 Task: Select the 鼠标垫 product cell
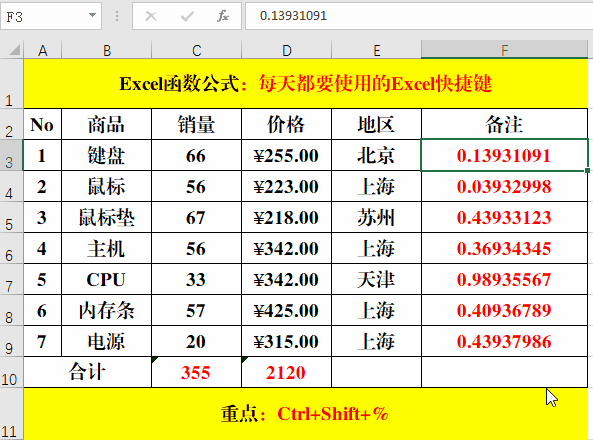tap(107, 217)
